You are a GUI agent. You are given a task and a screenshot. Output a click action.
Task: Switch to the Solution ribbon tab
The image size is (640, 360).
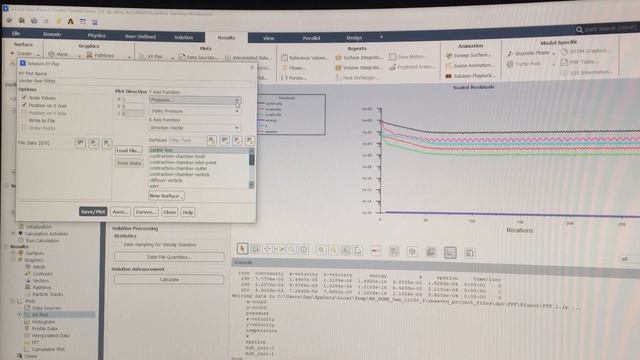[x=184, y=37]
